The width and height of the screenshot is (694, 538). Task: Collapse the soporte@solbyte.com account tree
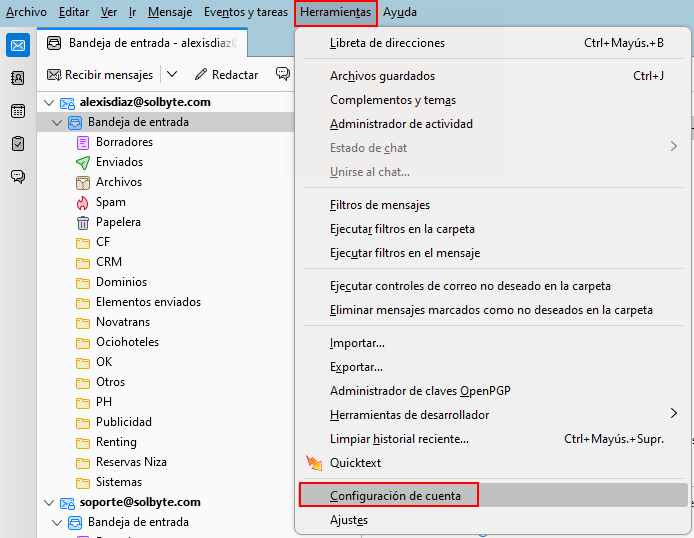click(x=49, y=503)
